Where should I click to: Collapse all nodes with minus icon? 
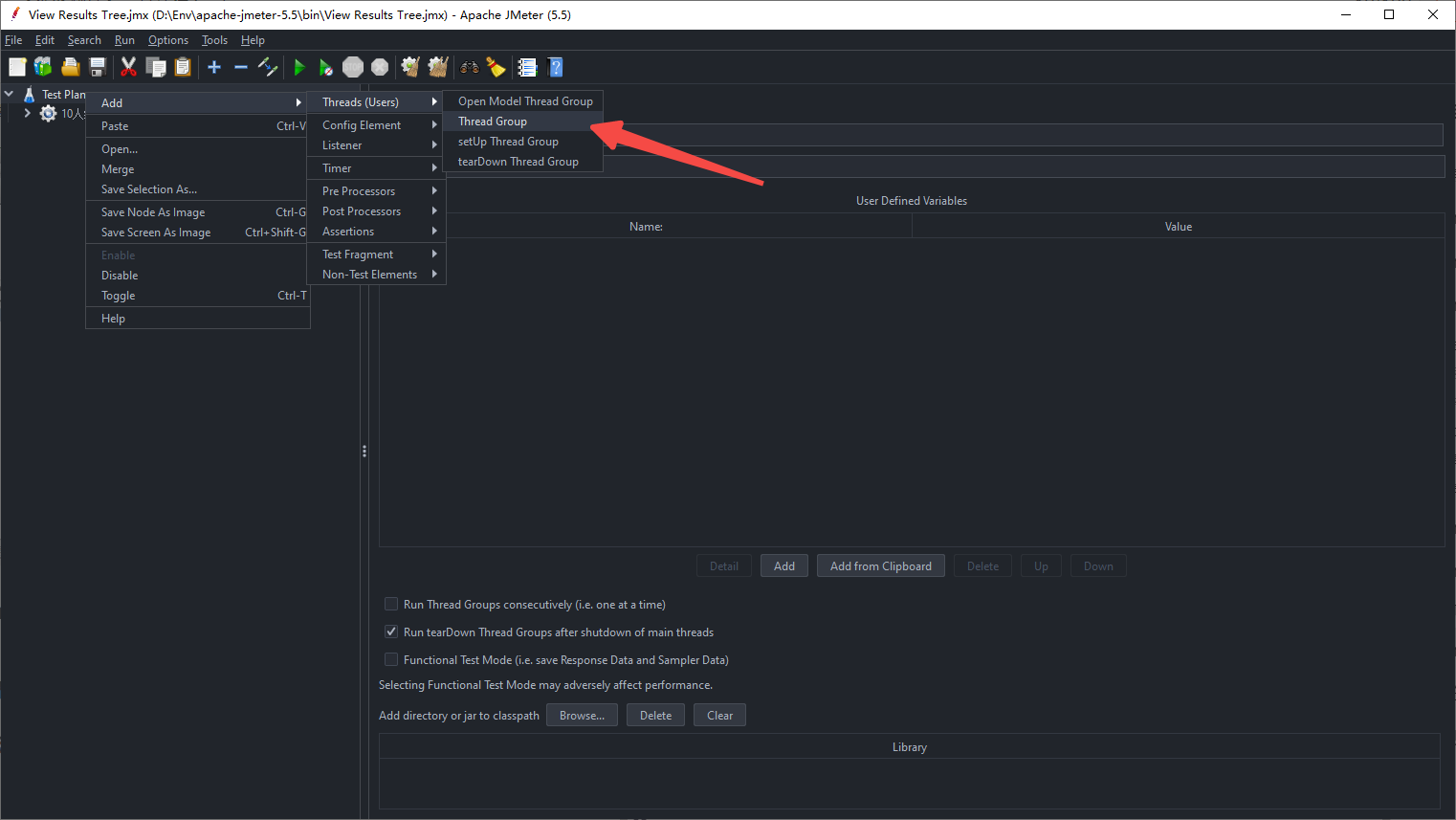(241, 67)
